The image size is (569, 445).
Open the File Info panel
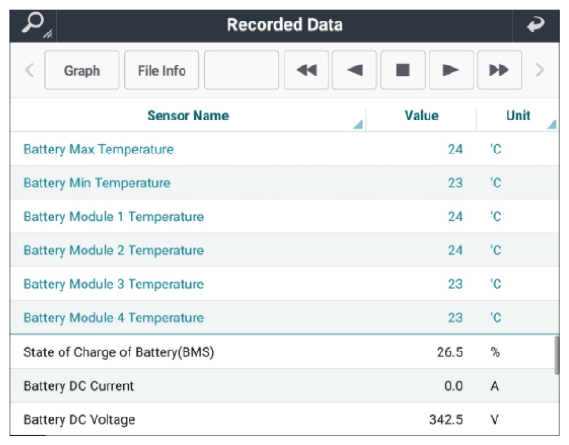pos(161,70)
